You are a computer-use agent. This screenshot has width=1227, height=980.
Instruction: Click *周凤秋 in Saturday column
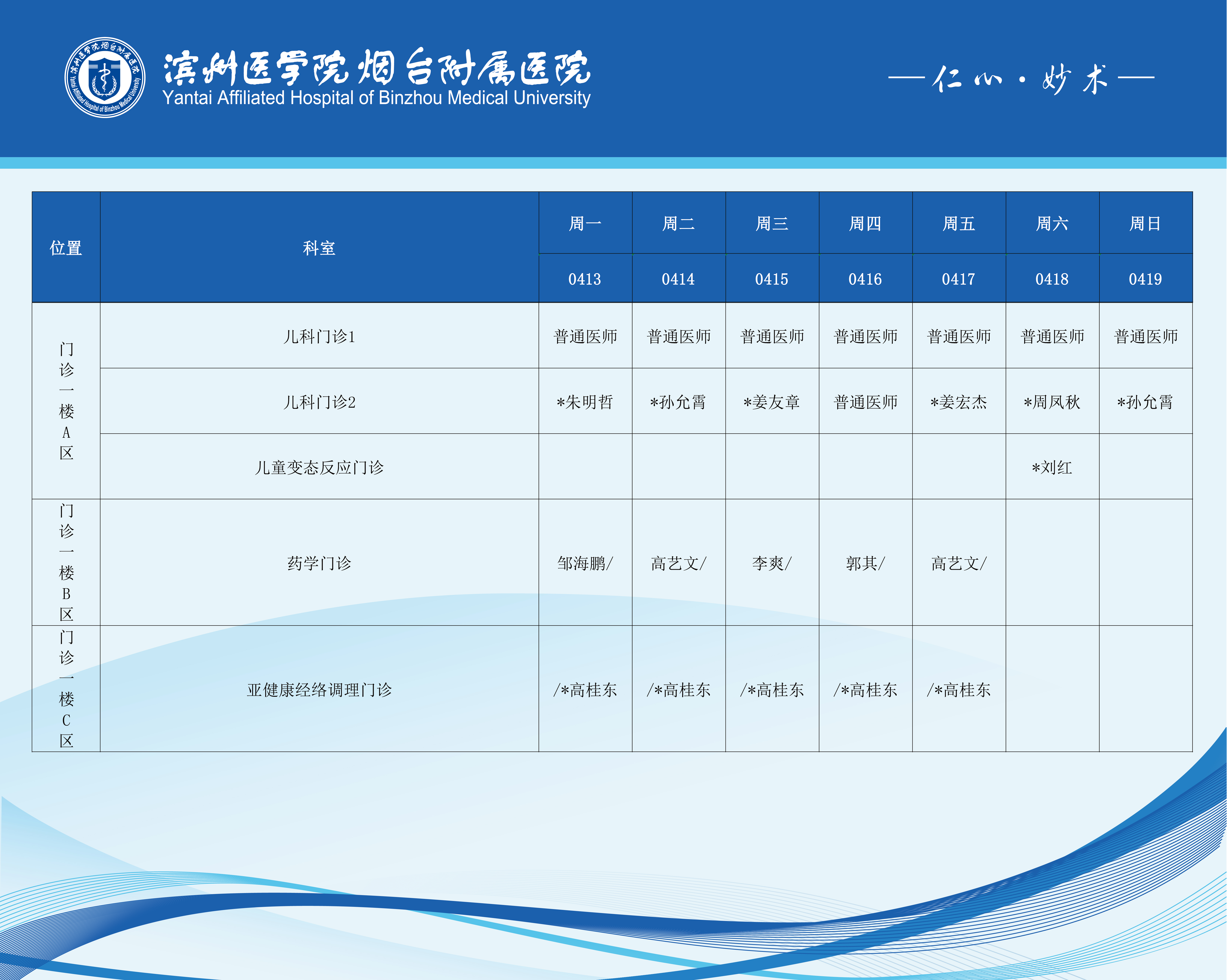click(x=1052, y=402)
